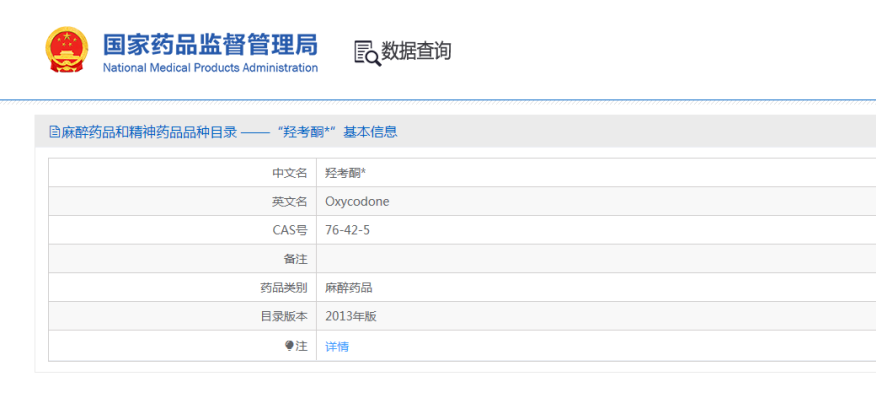Click the 2013年版 catalog version value
This screenshot has width=876, height=398.
pos(351,316)
